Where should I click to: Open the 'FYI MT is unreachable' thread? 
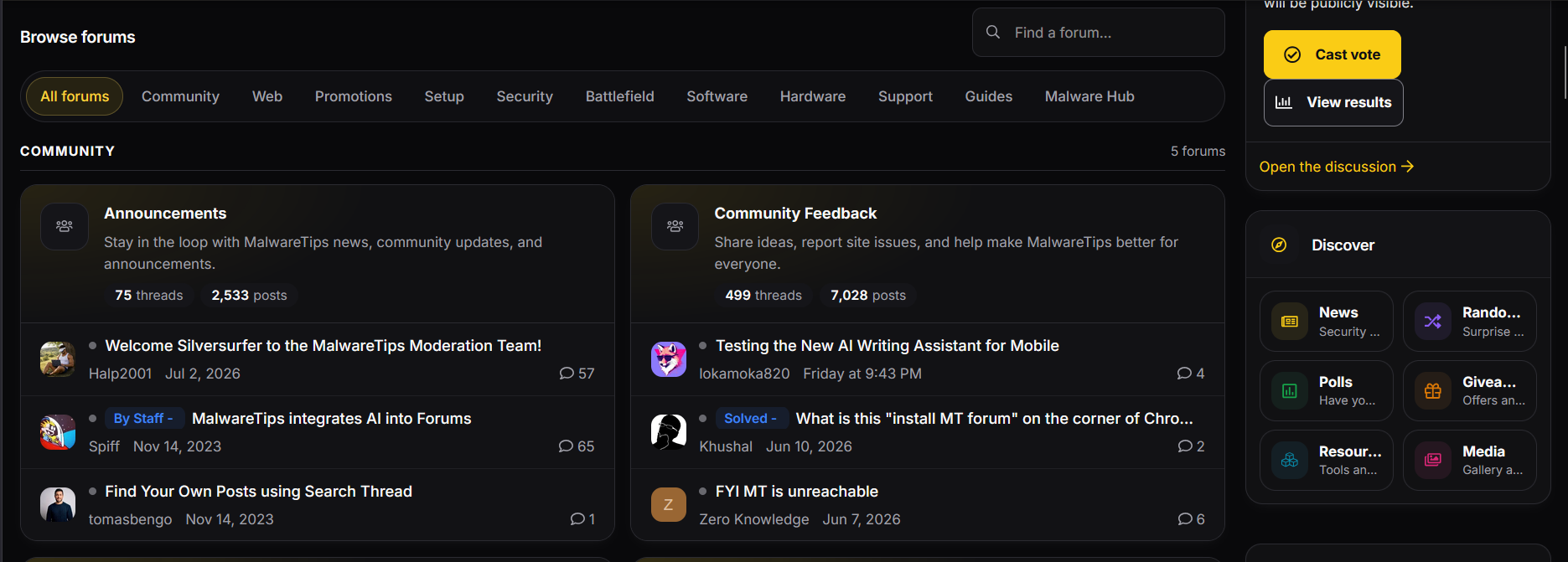(x=797, y=492)
